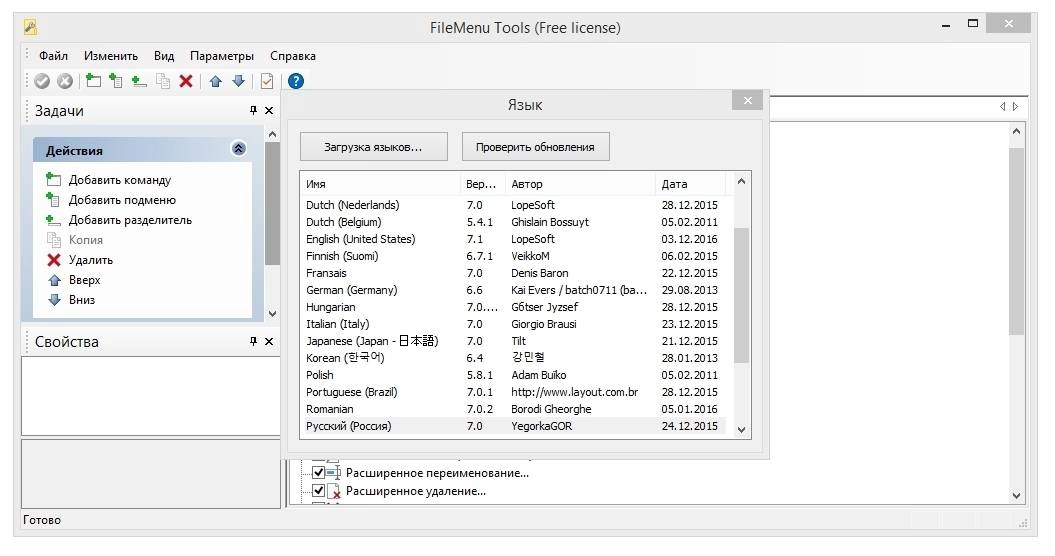Click the Добавить команду action link

pyautogui.click(x=120, y=180)
